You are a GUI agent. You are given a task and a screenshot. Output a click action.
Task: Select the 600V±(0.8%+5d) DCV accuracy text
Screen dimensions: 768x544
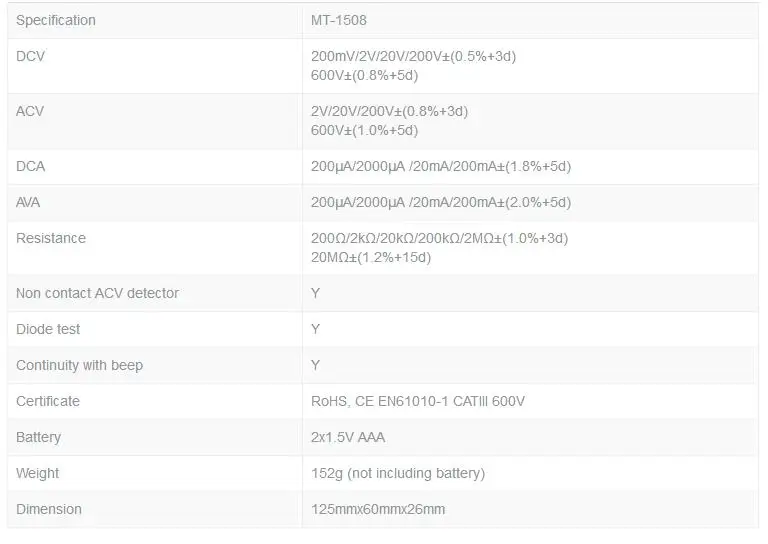[x=364, y=75]
